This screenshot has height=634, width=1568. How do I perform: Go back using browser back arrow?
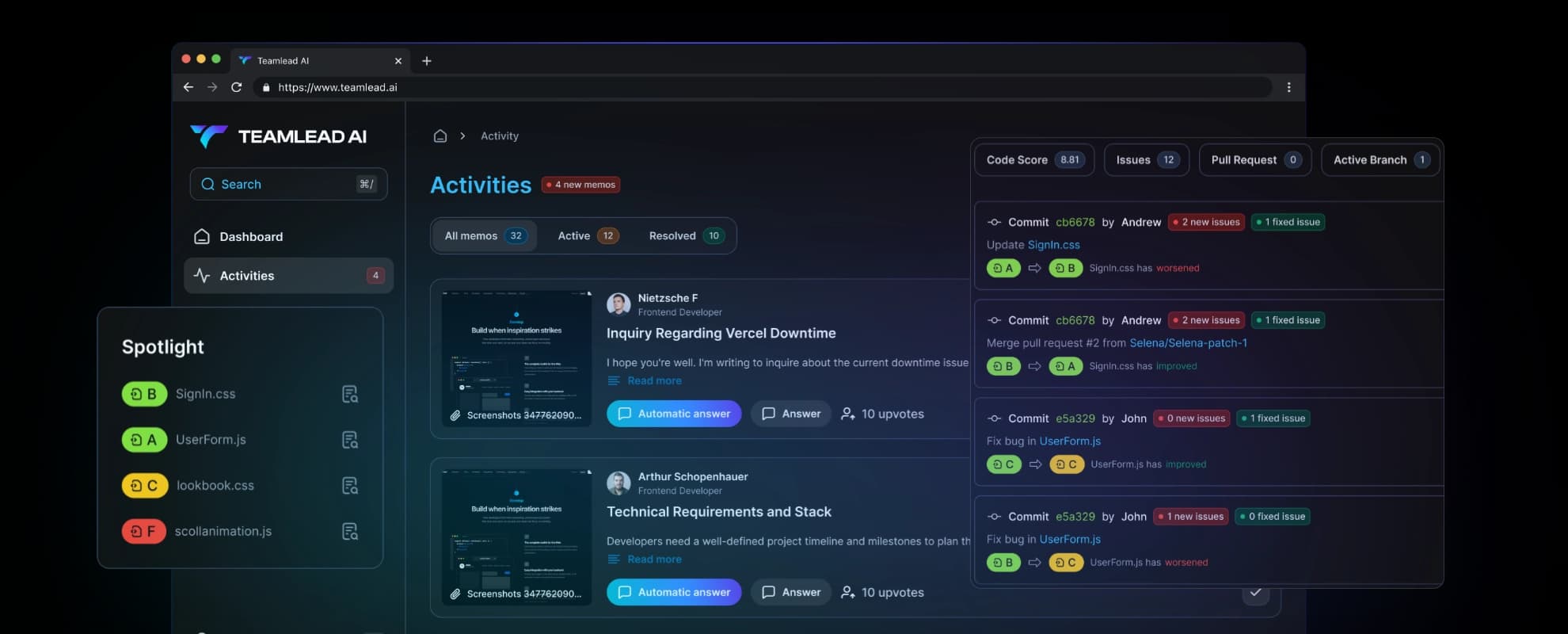coord(188,87)
